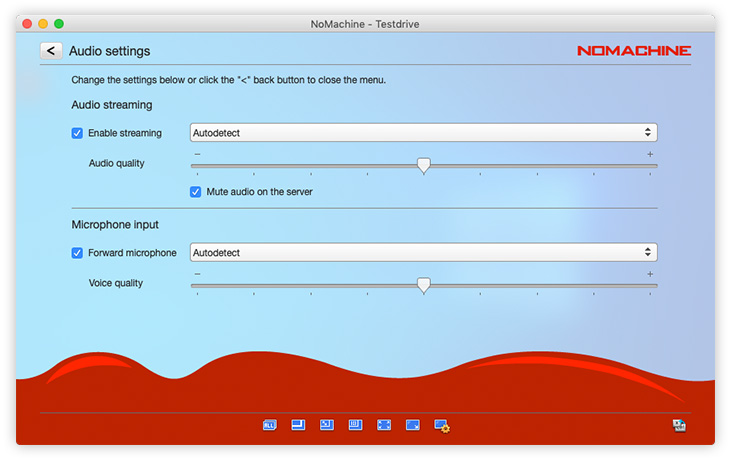
Task: Minimize the window with the yellow button
Action: 43,23
